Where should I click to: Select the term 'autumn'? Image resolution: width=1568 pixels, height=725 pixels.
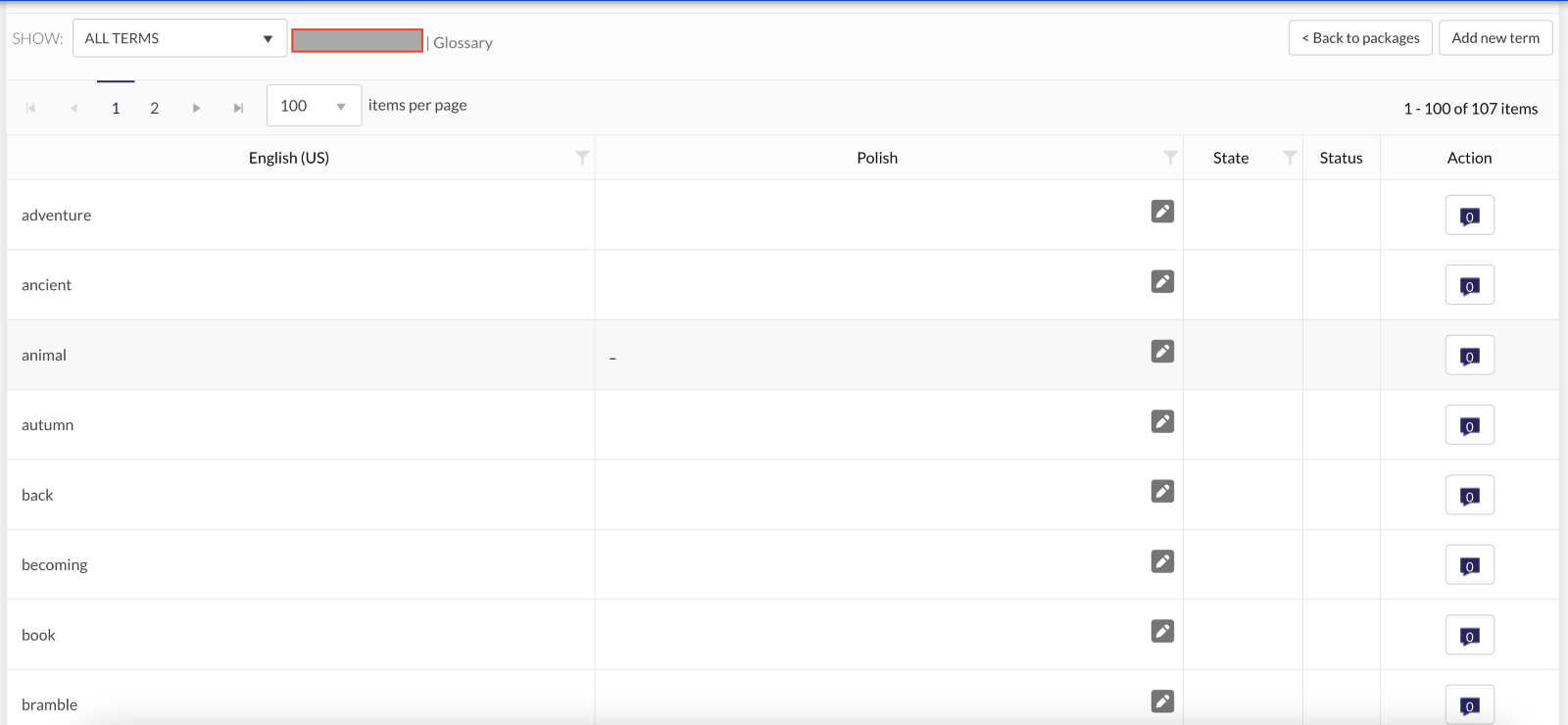(47, 425)
